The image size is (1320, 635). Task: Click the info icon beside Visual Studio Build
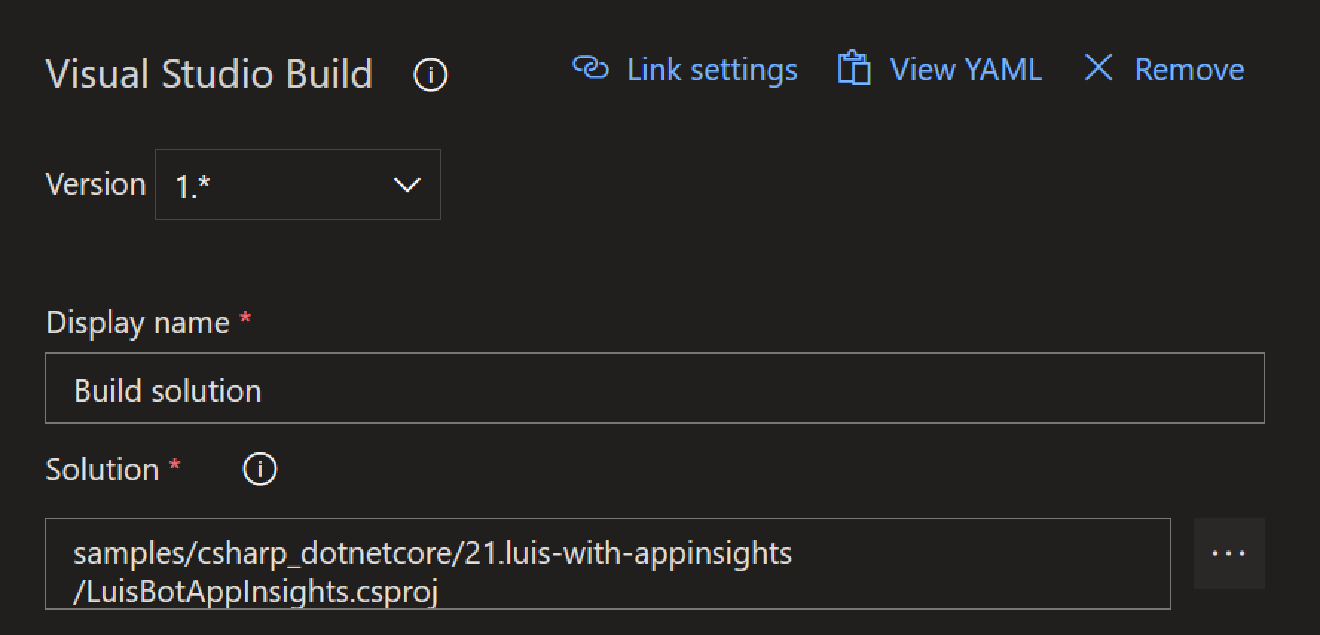pyautogui.click(x=430, y=74)
